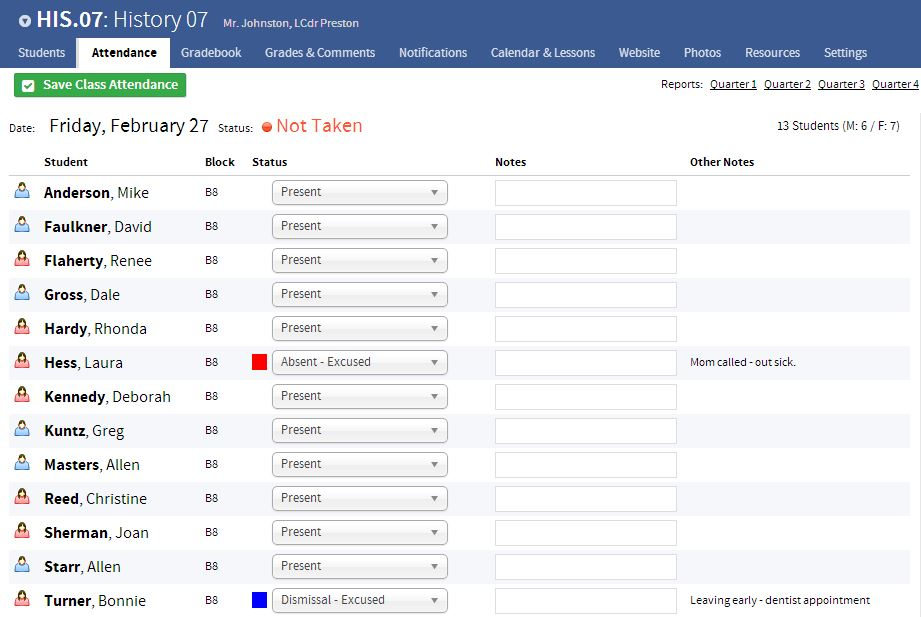Click the red swatch beside Laura Hess
This screenshot has width=921, height=617.
tap(260, 362)
